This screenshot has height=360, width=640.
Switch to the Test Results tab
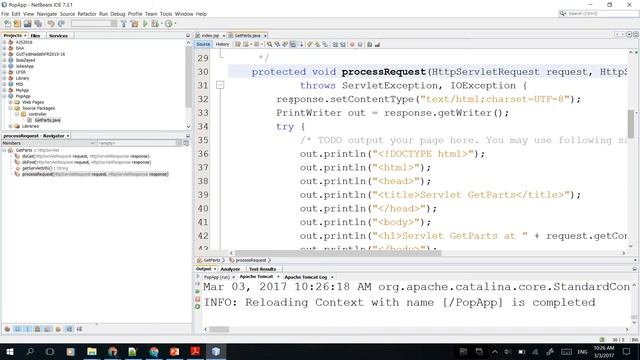(262, 269)
